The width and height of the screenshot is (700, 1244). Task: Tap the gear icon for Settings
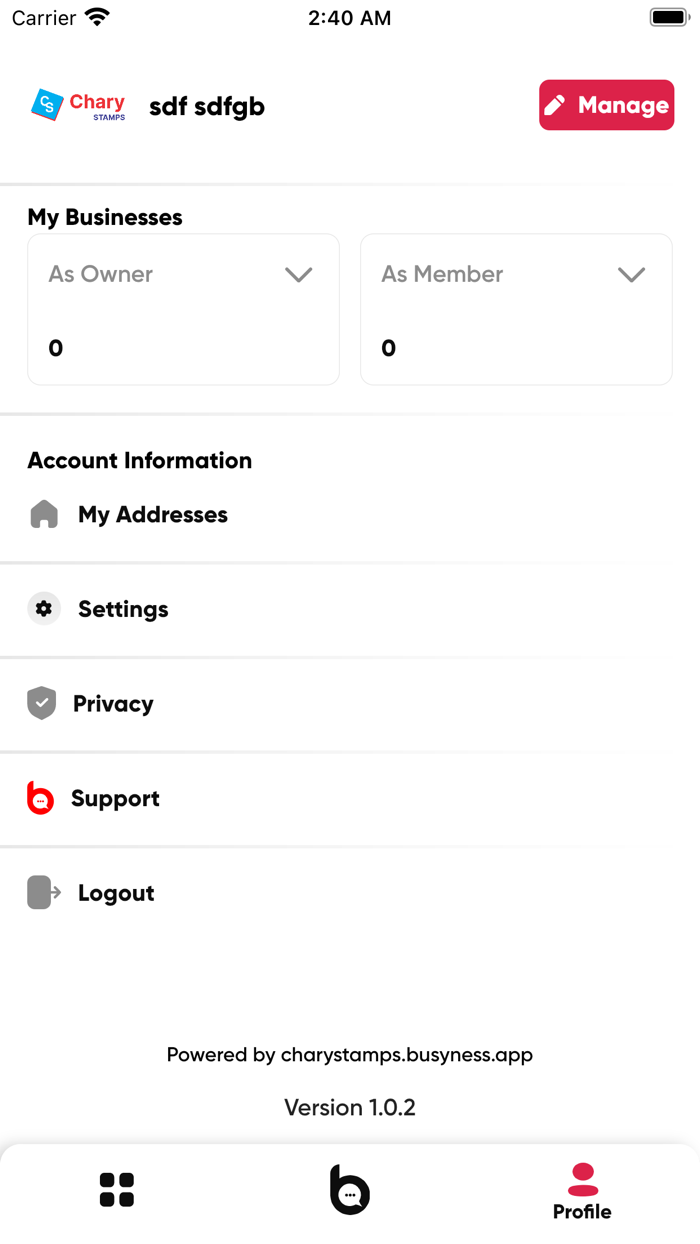[44, 609]
